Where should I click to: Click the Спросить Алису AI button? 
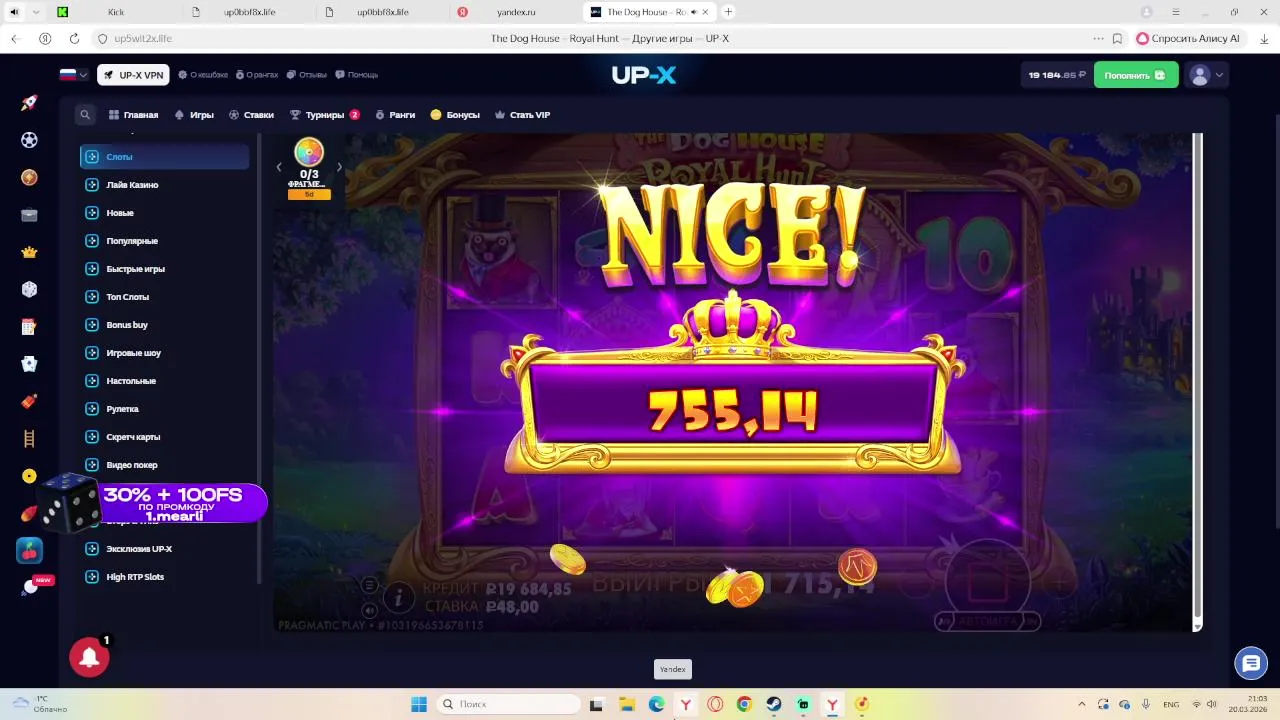[1188, 38]
